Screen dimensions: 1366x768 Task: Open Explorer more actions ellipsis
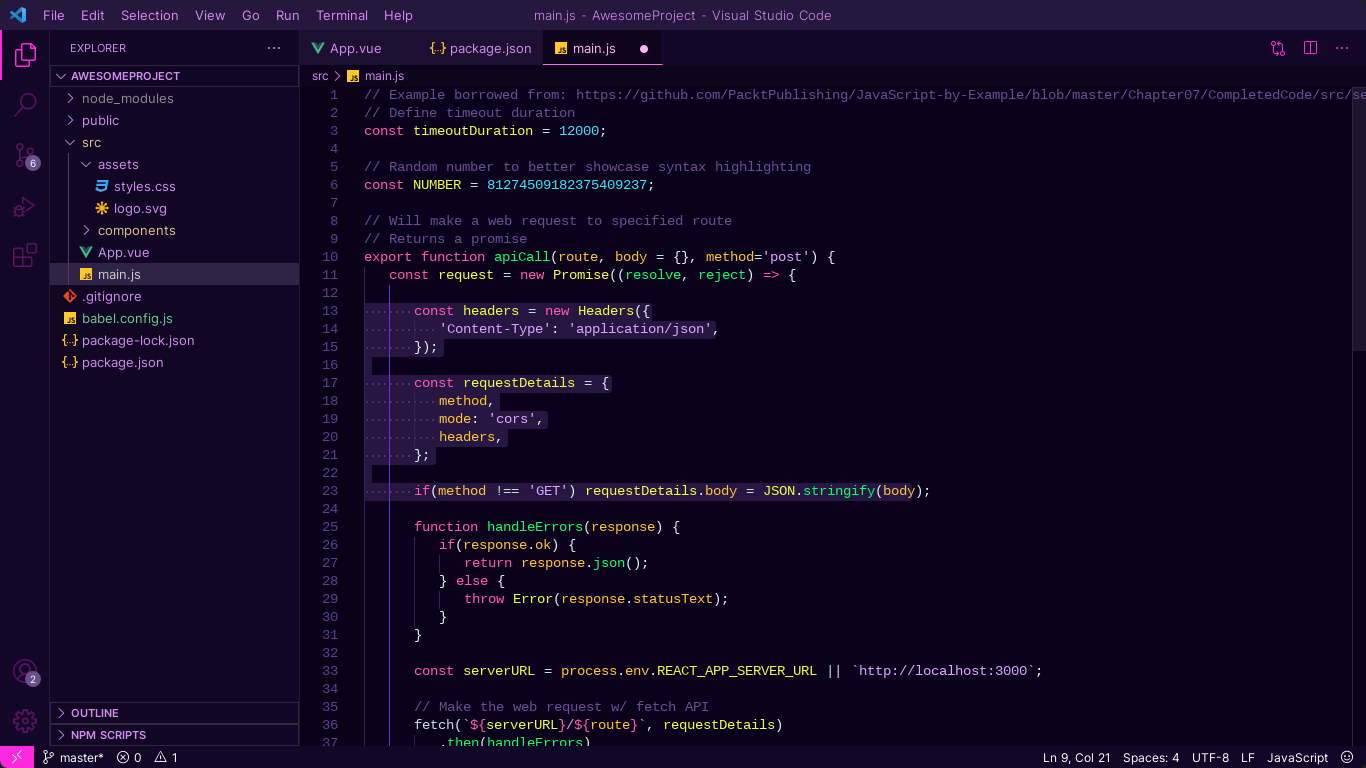[x=274, y=48]
